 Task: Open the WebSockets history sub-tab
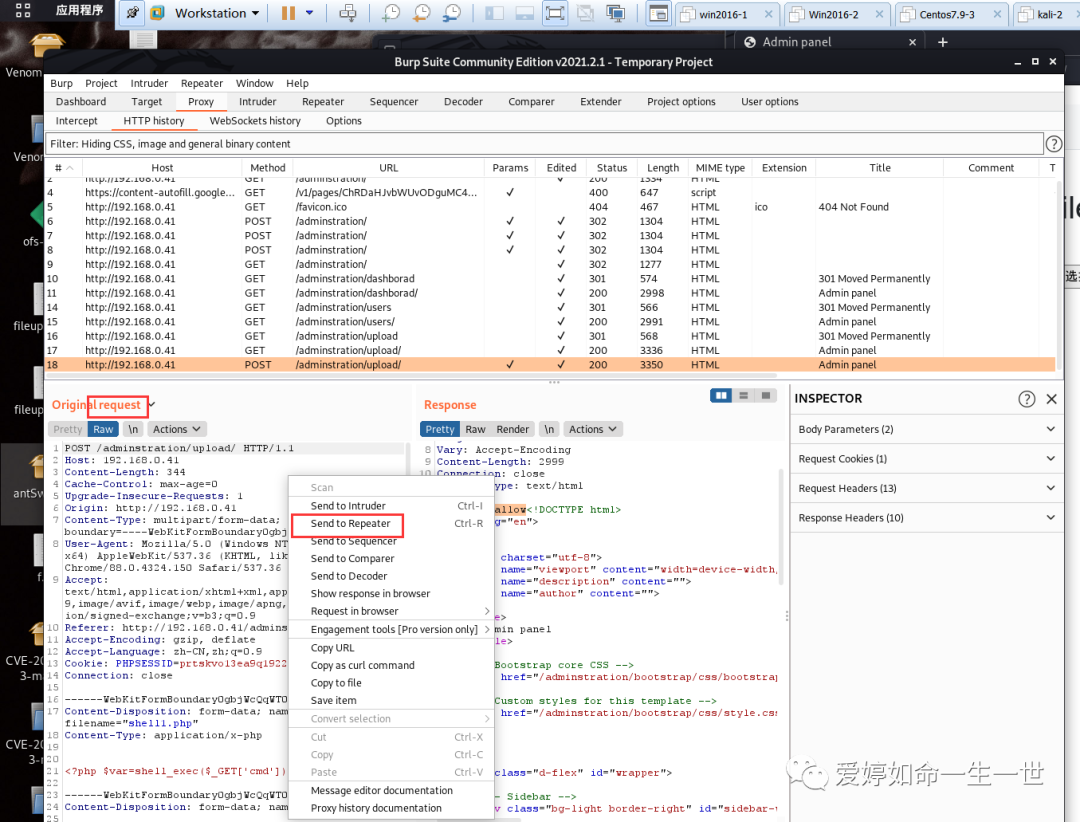point(255,121)
